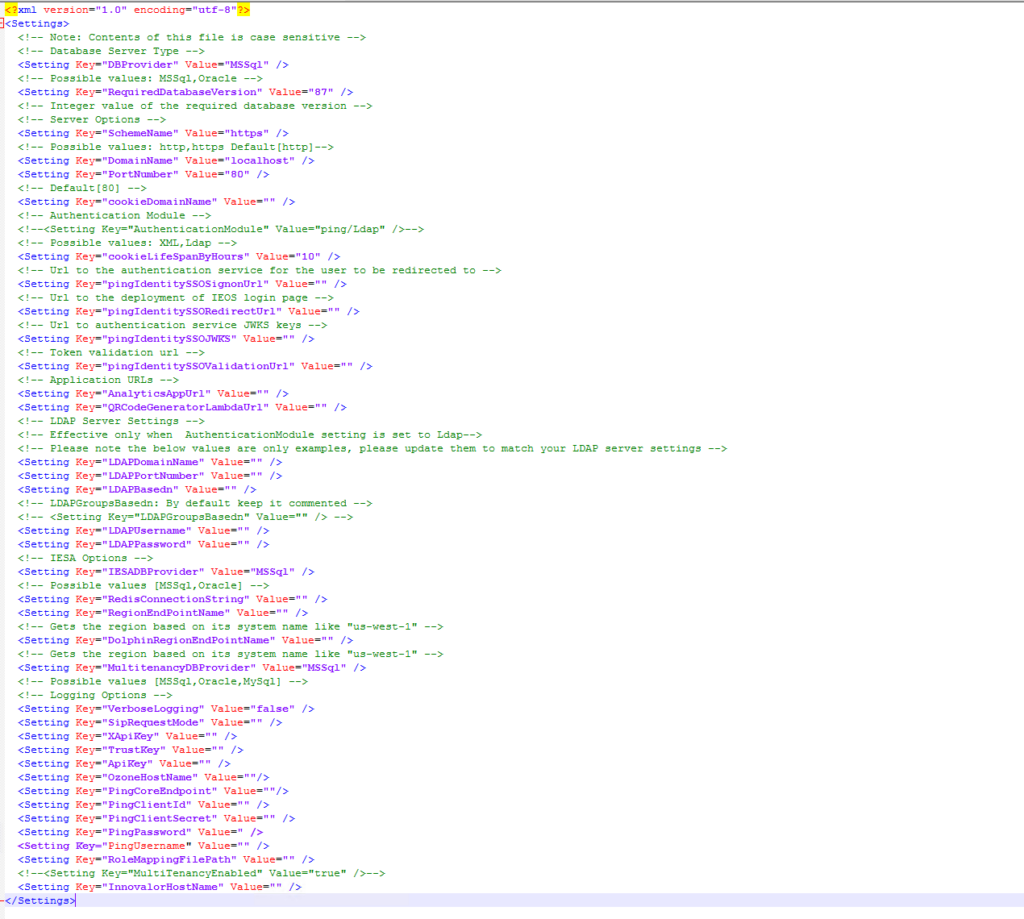Click the commented MultiTenancyEnabled setting line
The image size is (1024, 919).
tap(200, 873)
